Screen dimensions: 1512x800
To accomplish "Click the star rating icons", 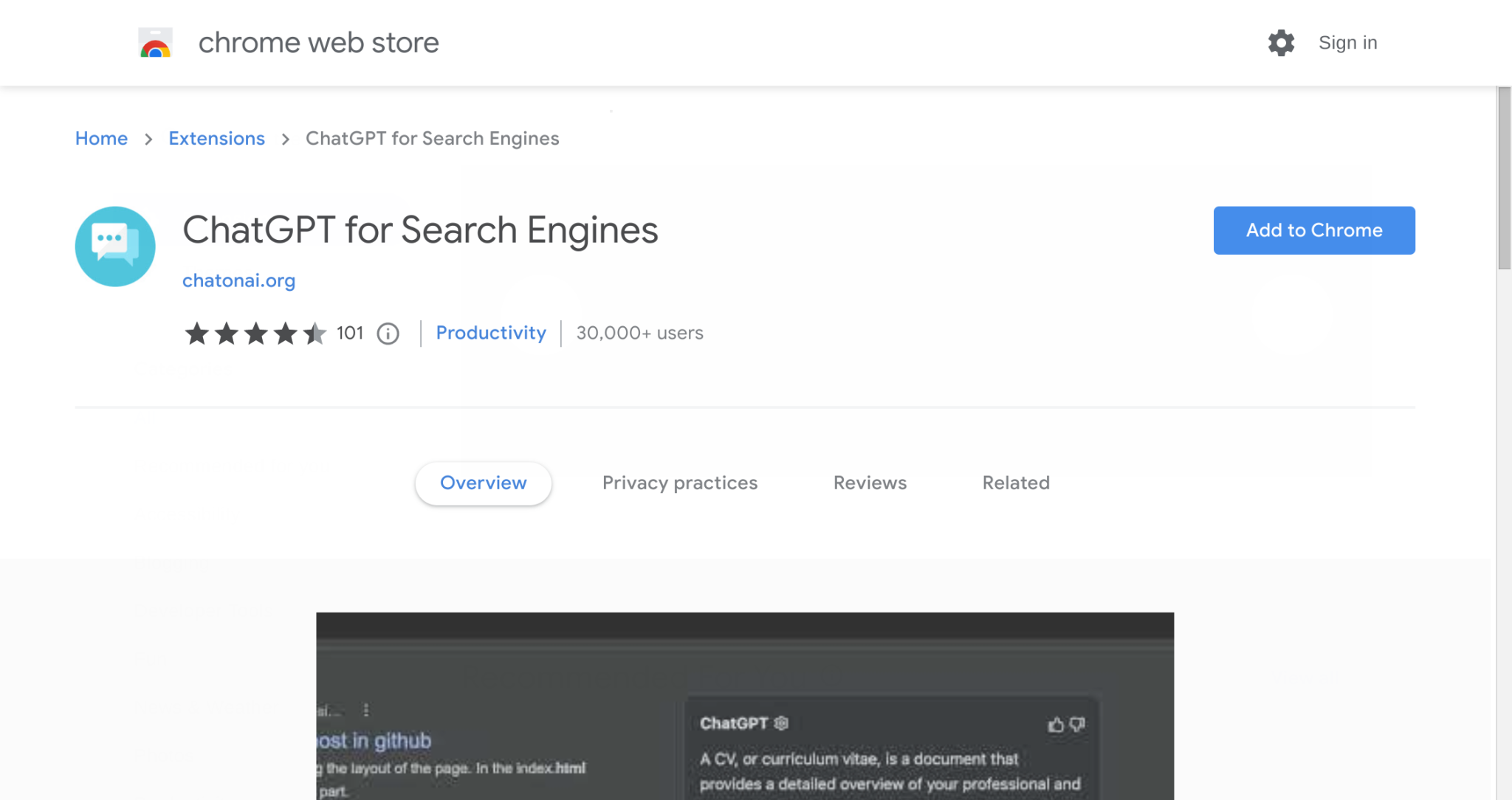I will click(255, 334).
